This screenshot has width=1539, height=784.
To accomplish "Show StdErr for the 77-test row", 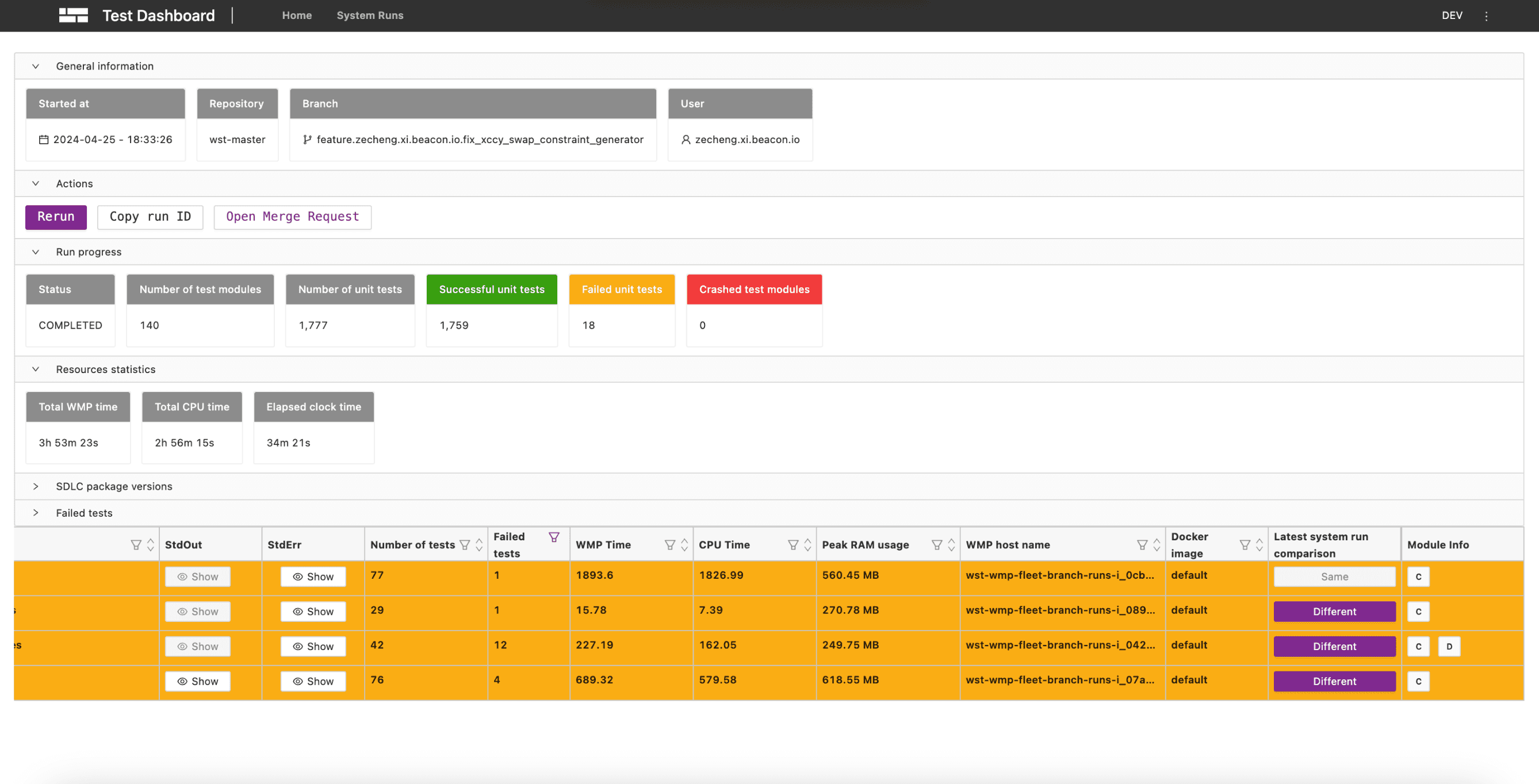I will coord(313,576).
